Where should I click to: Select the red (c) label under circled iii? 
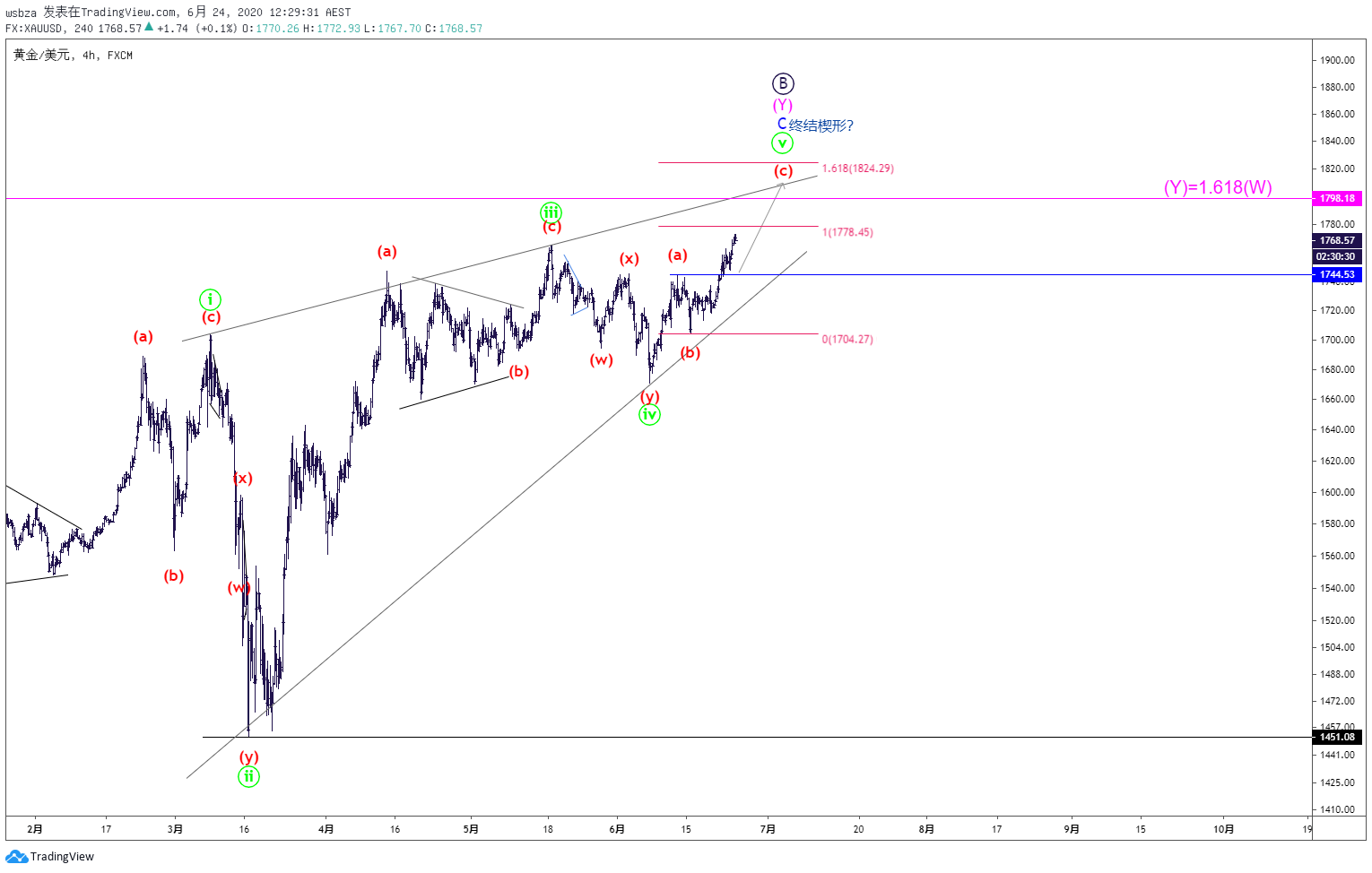(x=551, y=228)
